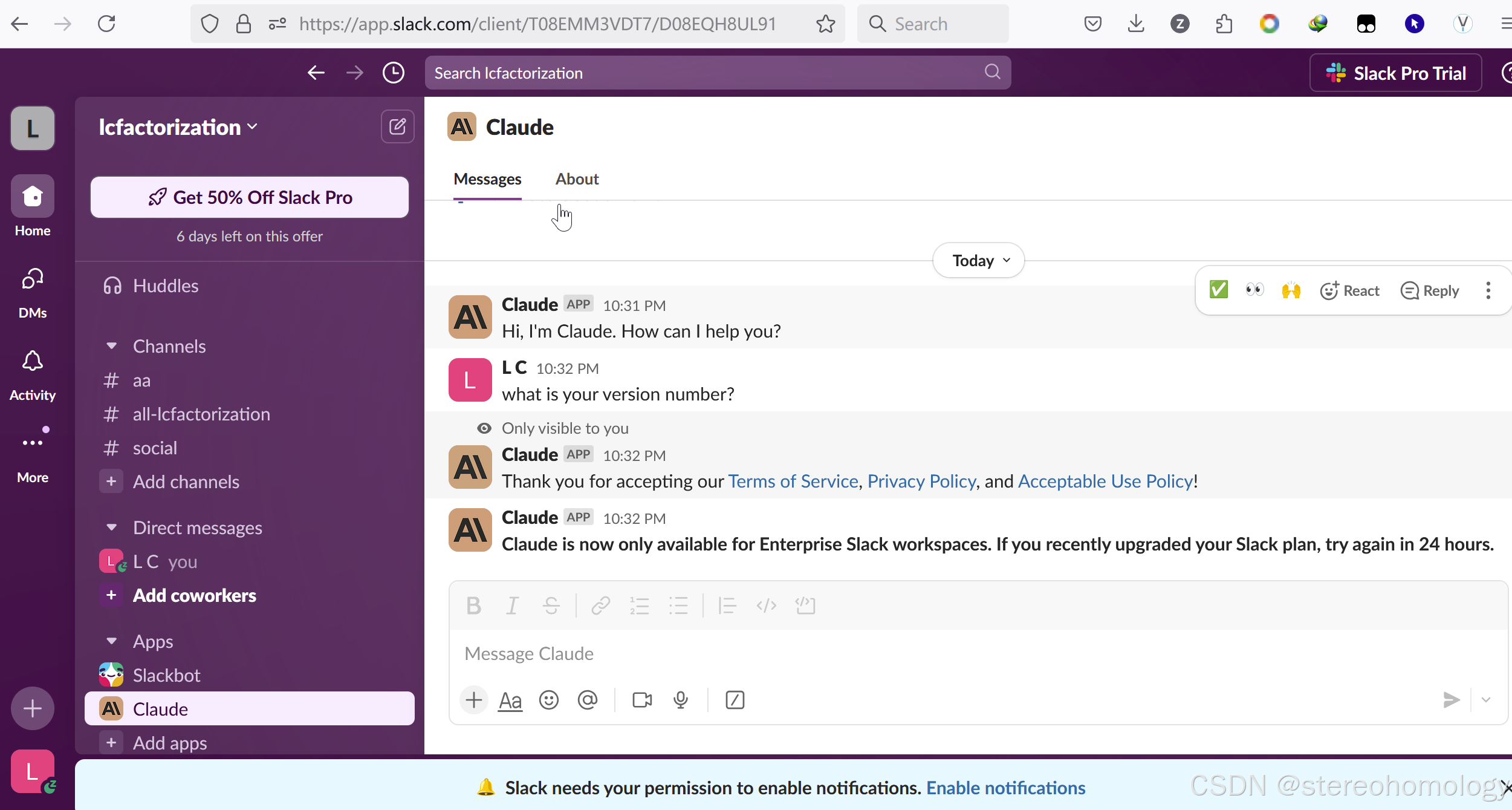Open the browser extensions puzzle icon
1512x810 pixels.
coord(1224,24)
